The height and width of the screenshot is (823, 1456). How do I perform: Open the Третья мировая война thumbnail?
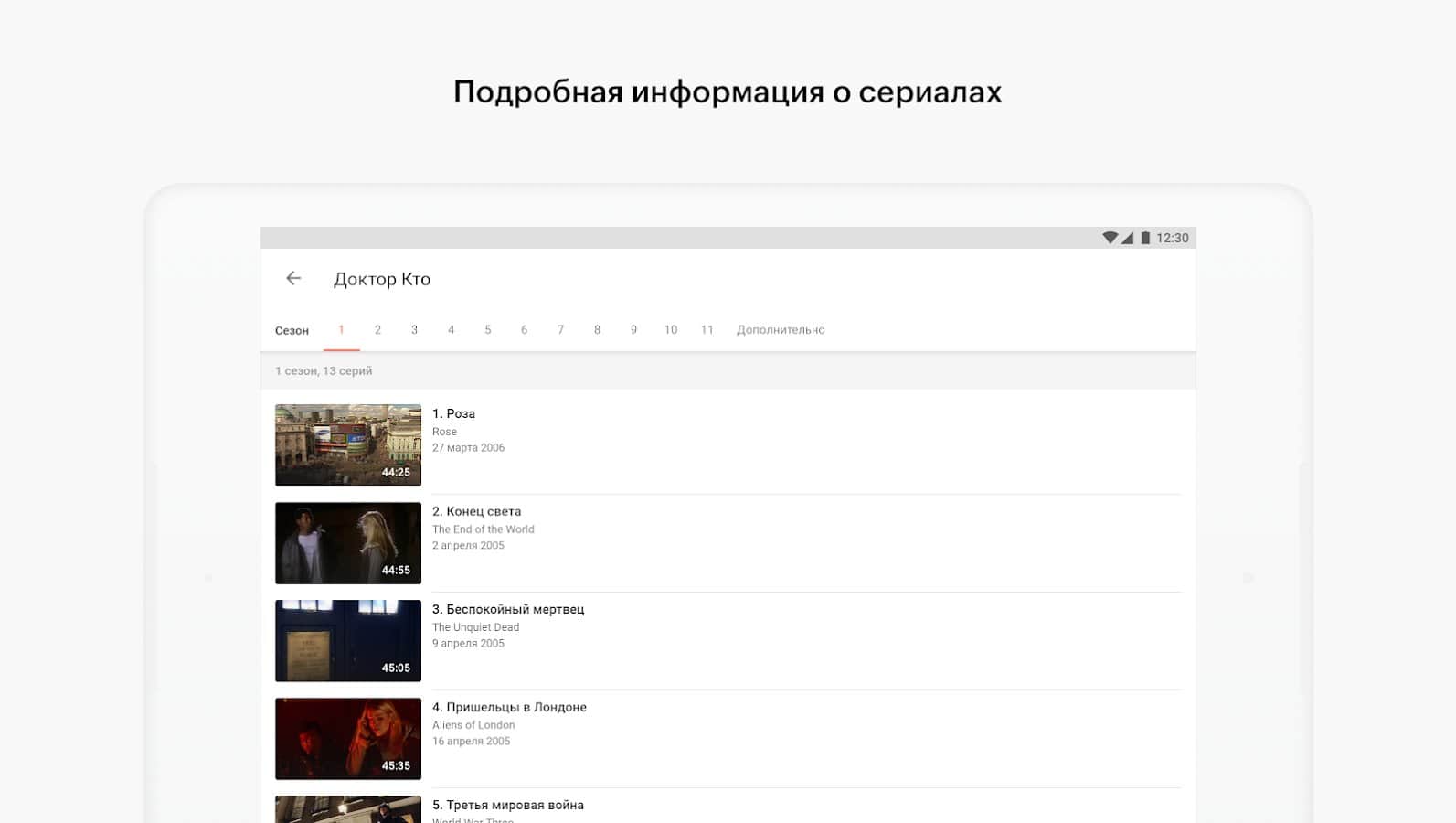click(348, 809)
